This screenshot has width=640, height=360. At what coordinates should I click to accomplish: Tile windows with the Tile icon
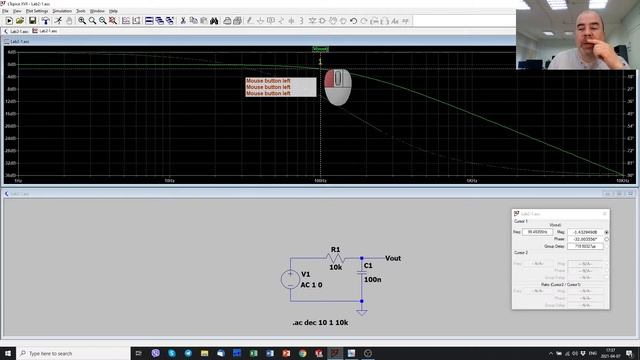149,20
